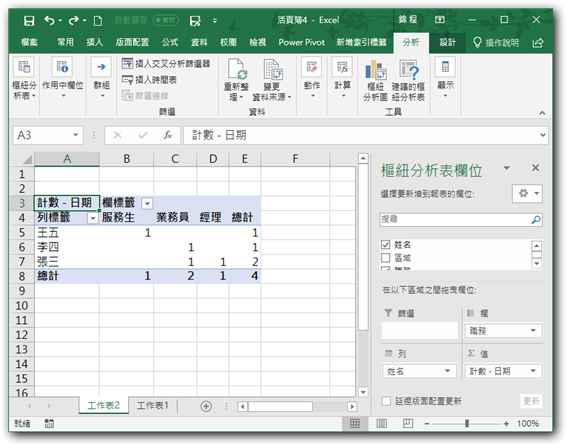Click the zoom slider handle in status bar

467,423
